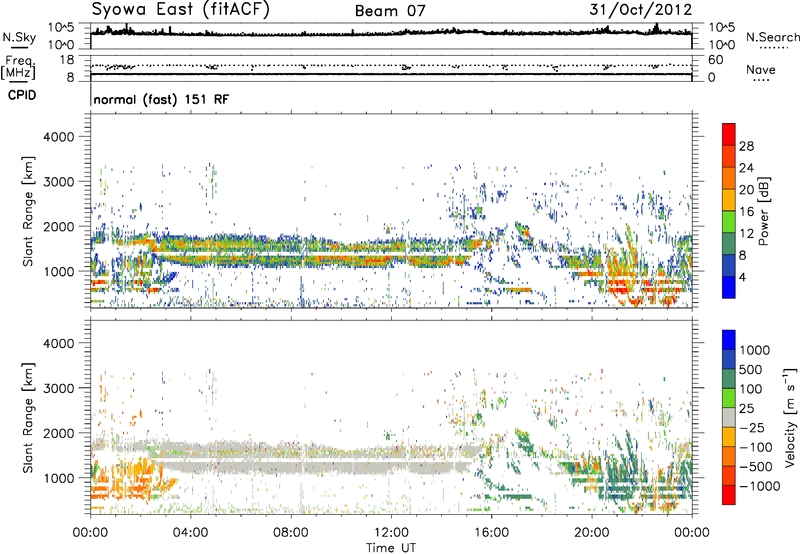
Task: Click the sky noise trace panel
Action: [x=391, y=36]
